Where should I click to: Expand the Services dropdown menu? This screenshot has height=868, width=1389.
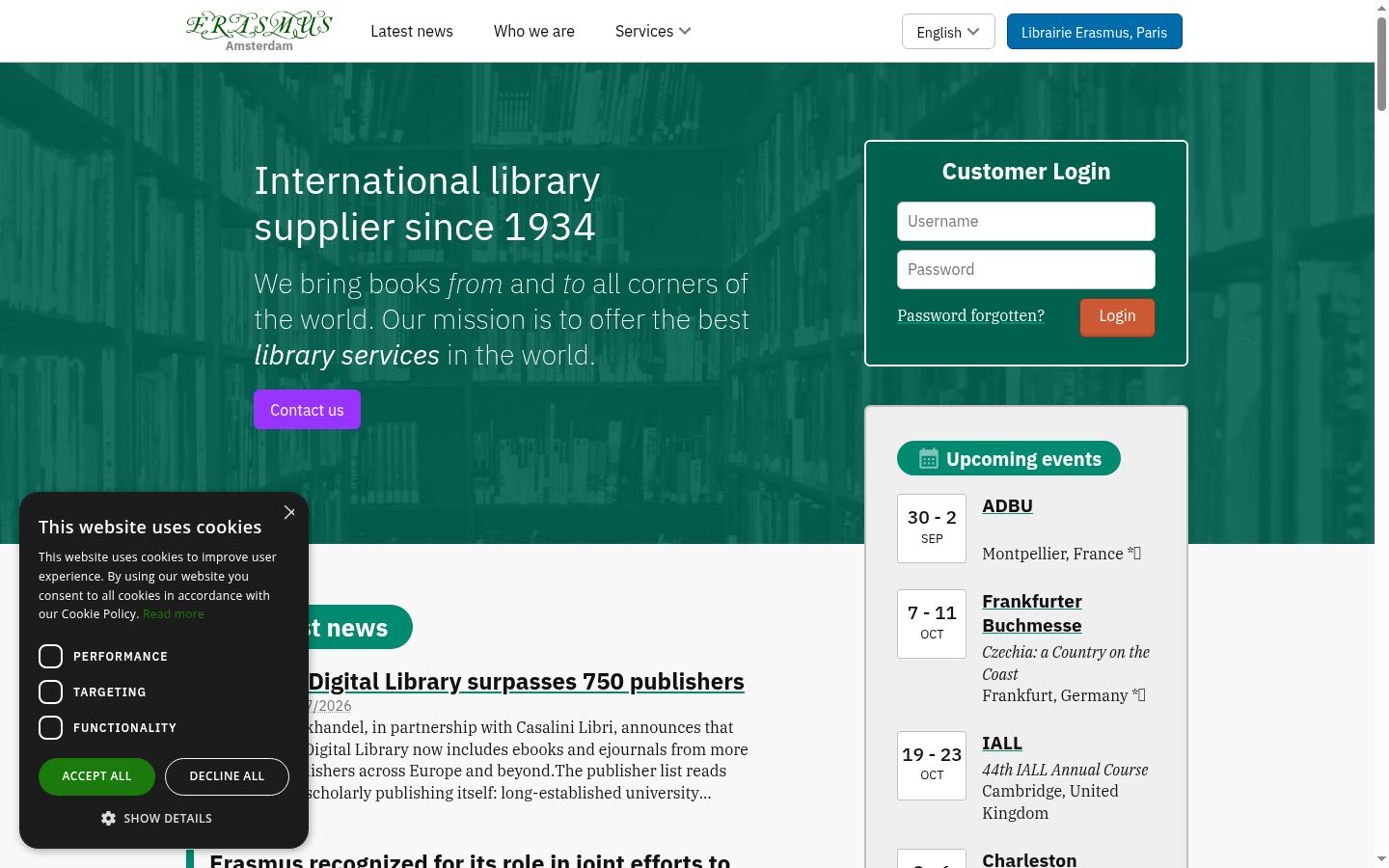pyautogui.click(x=653, y=31)
